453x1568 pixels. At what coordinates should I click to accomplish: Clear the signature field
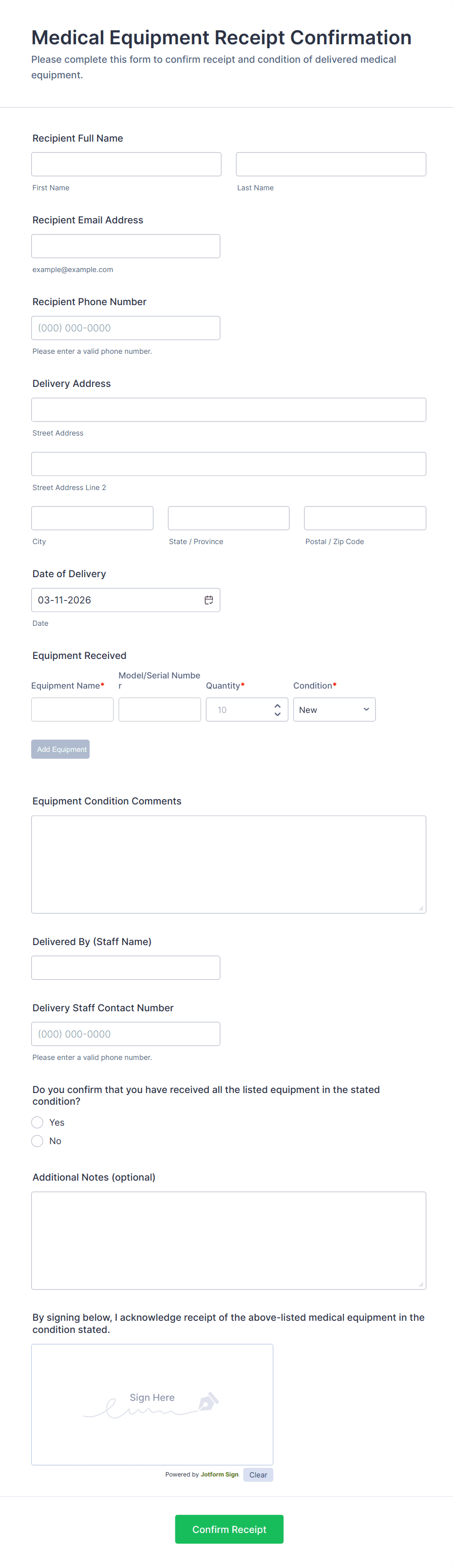click(x=258, y=1475)
